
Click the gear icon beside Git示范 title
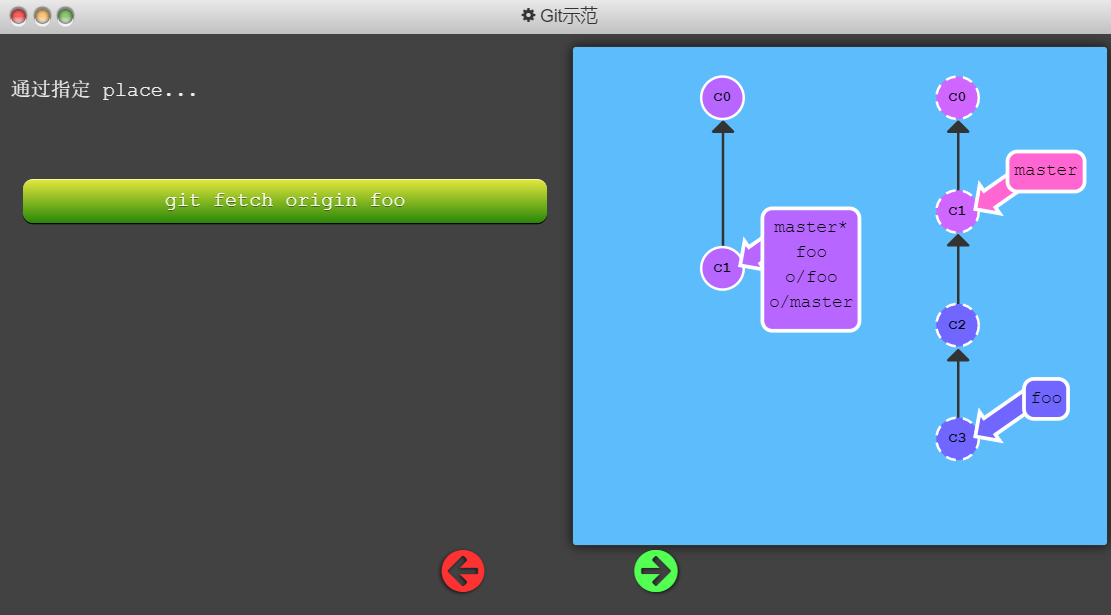pos(528,16)
